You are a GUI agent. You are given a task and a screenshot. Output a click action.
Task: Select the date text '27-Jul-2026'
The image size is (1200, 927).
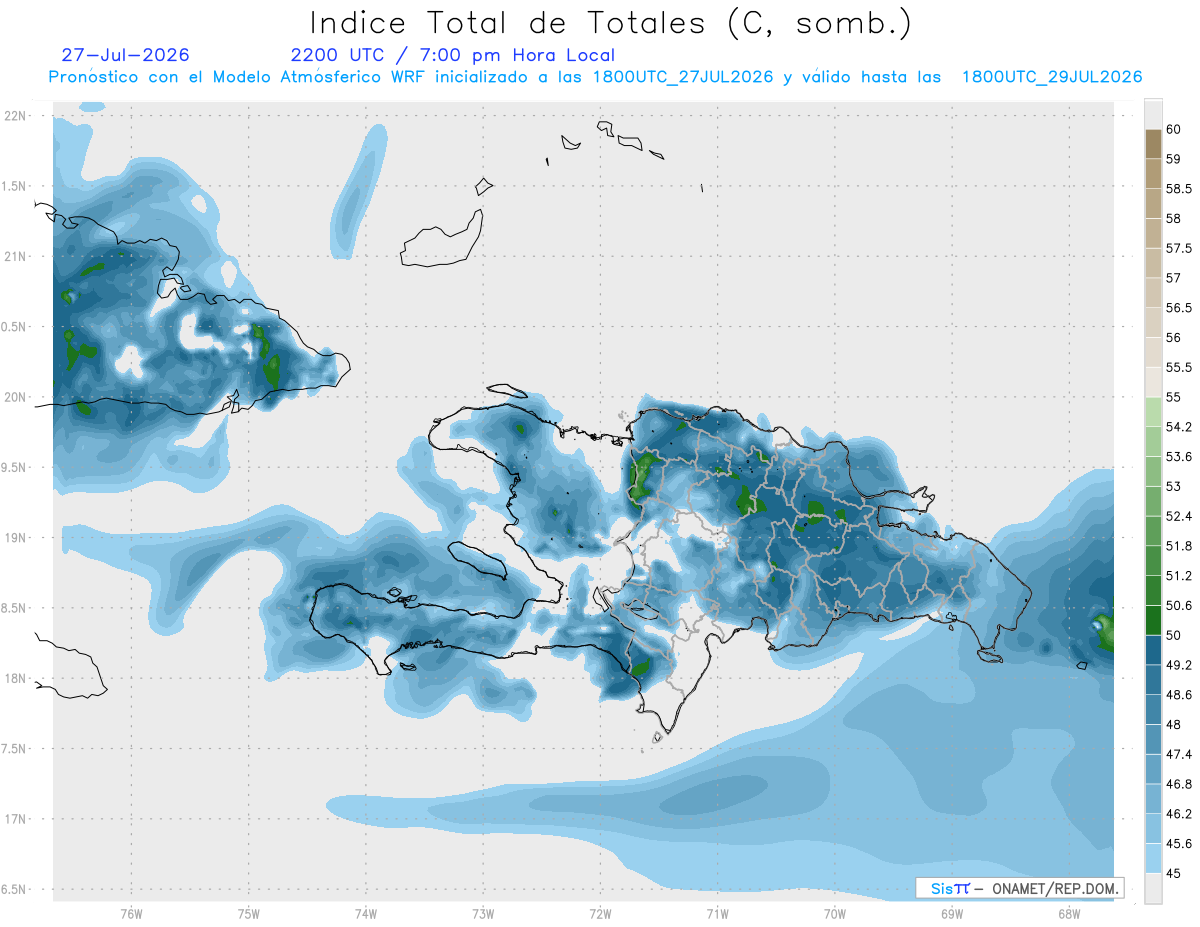point(125,55)
